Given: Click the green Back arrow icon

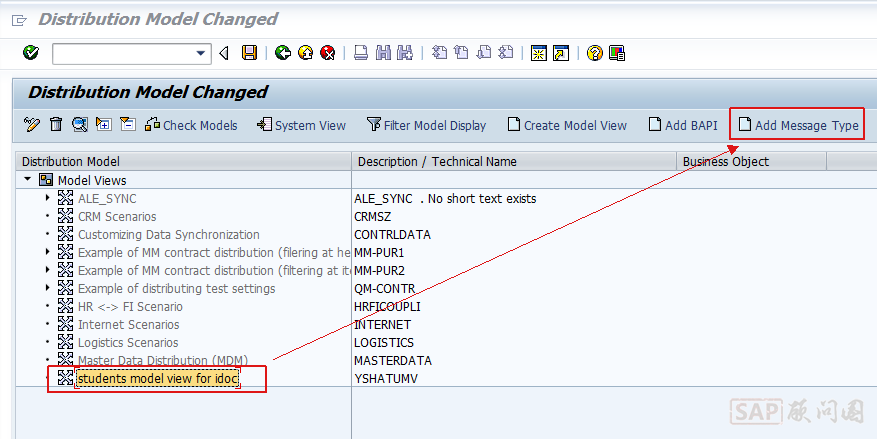Looking at the screenshot, I should [283, 53].
